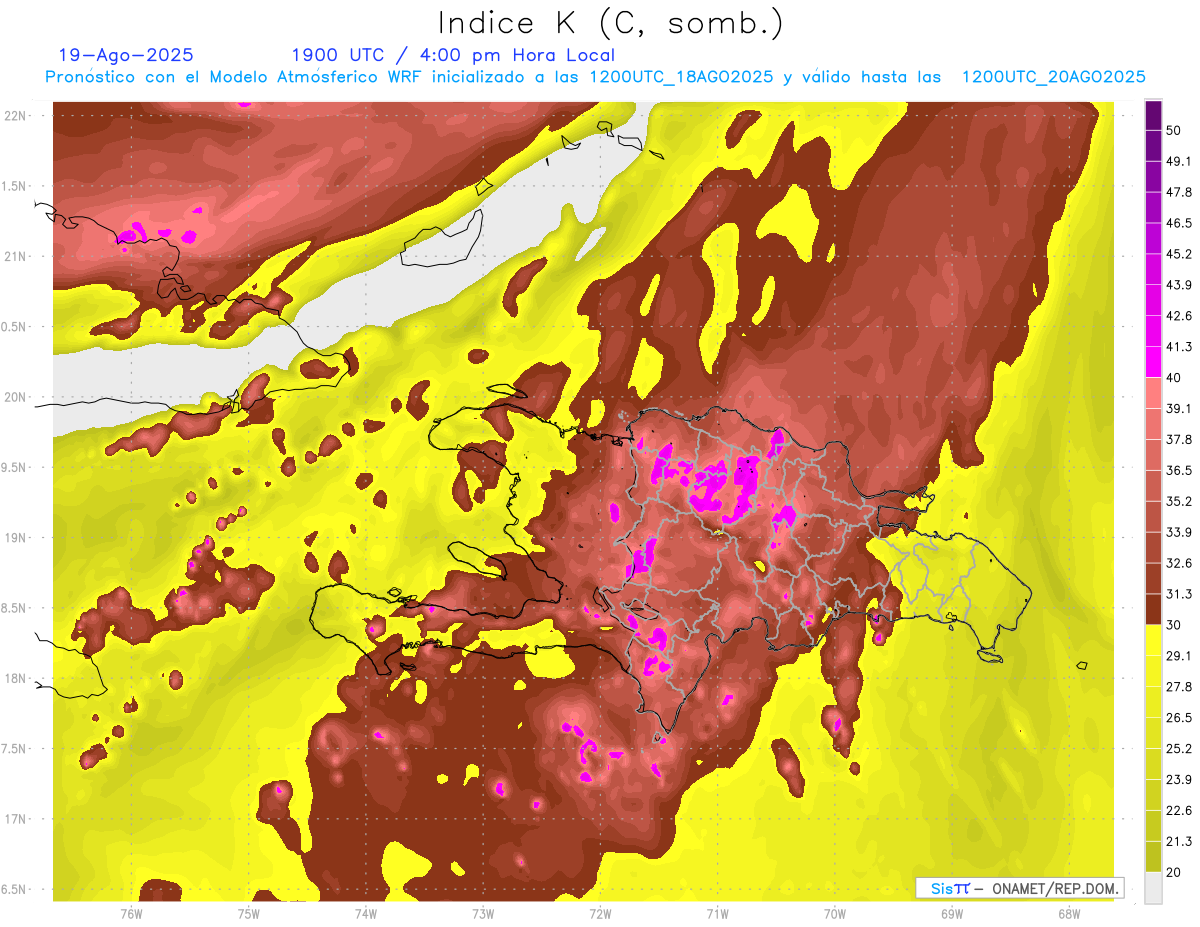Select the date '19-Ago-2025'
Image resolution: width=1200 pixels, height=927 pixels.
[x=126, y=55]
